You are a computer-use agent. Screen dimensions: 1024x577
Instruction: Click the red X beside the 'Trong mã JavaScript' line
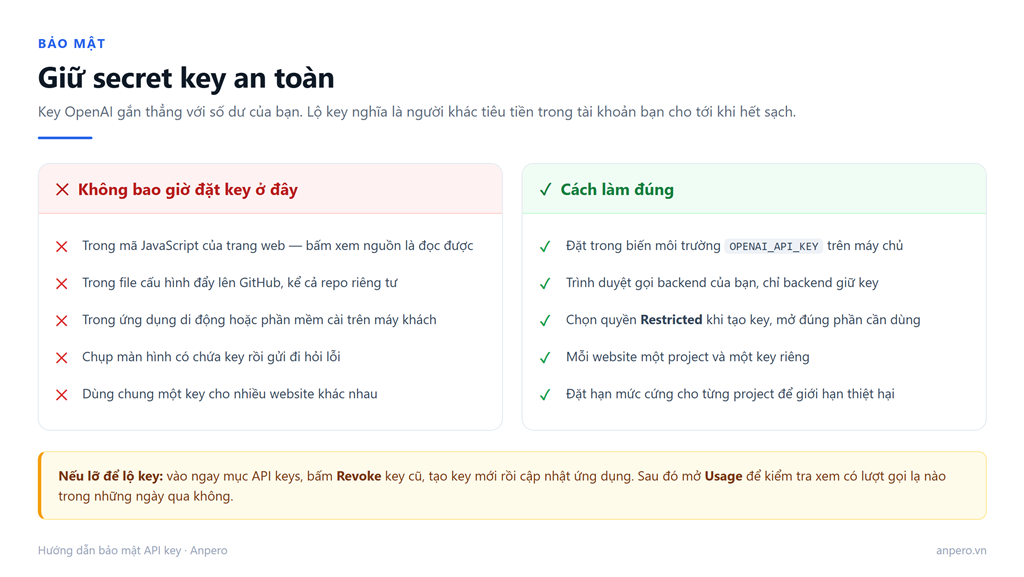[x=61, y=247]
